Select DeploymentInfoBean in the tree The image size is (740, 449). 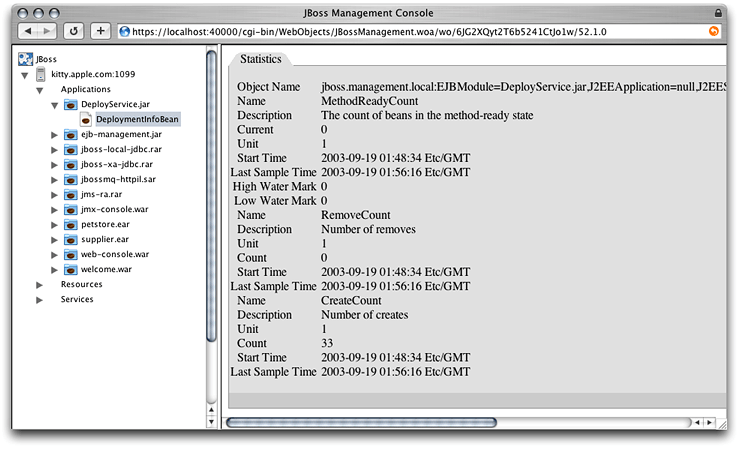[x=137, y=119]
